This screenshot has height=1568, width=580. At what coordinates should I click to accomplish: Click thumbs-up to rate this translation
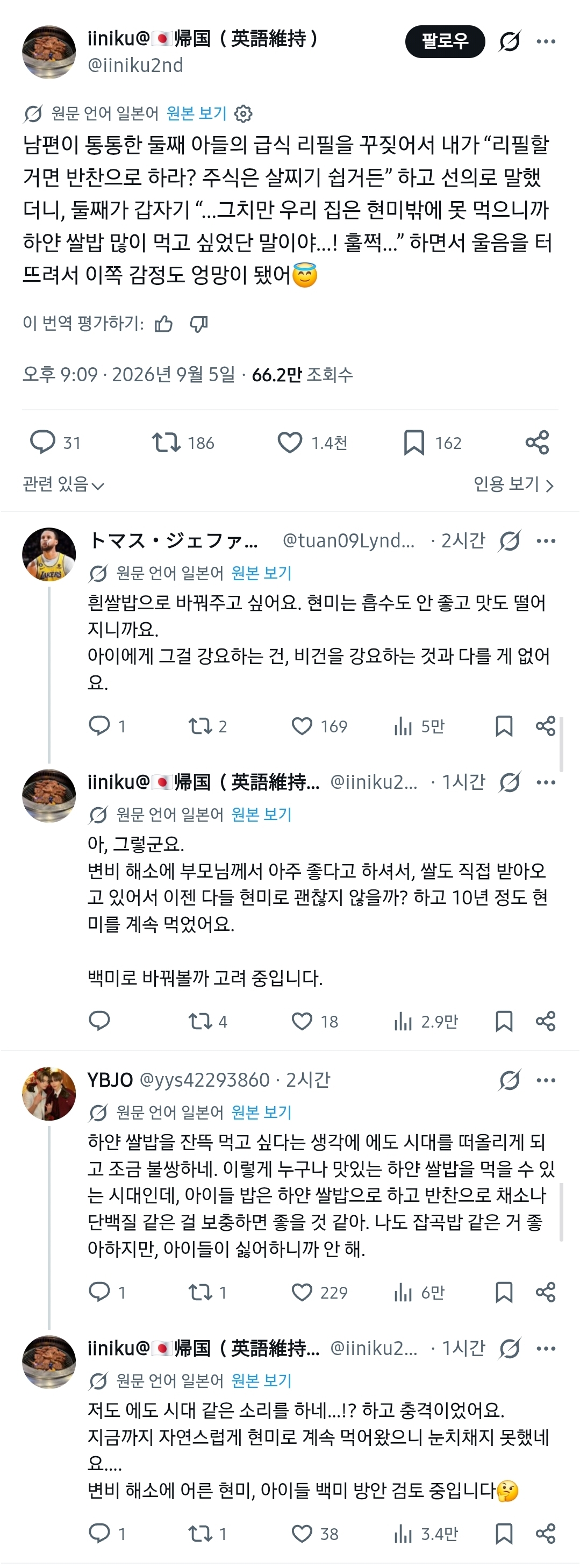pyautogui.click(x=164, y=324)
